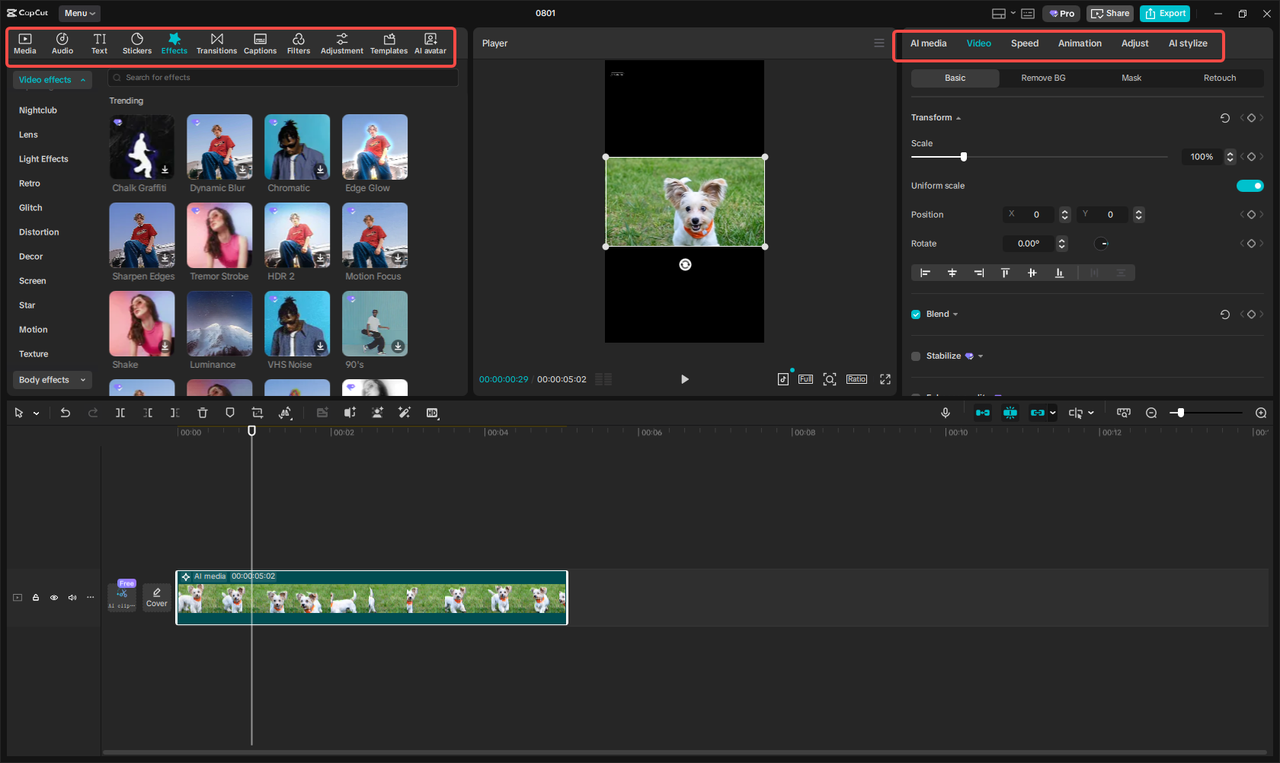Open the Transitions library
This screenshot has height=763, width=1280.
point(216,43)
